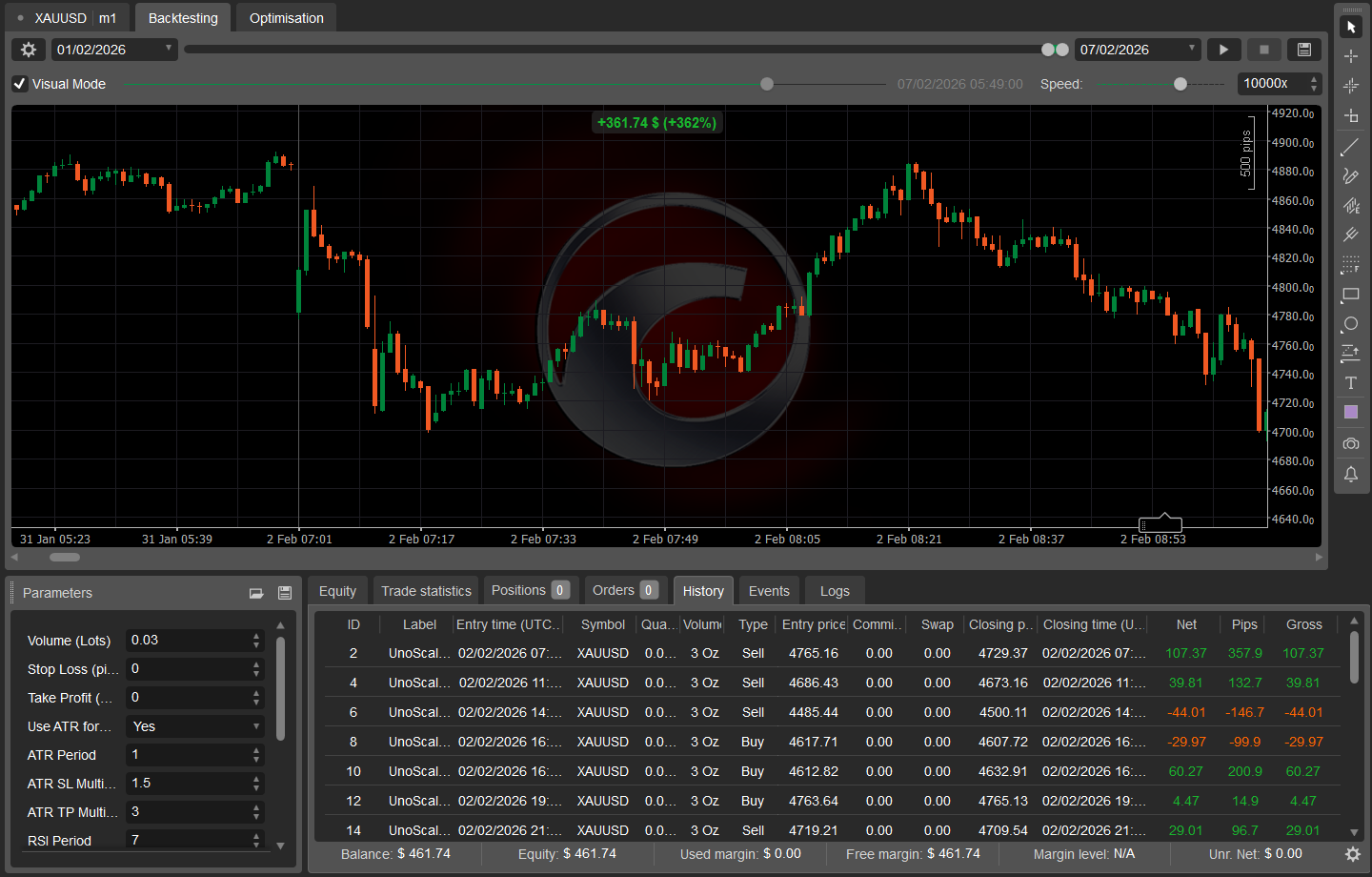Open backtesting settings with the gear icon
Image resolution: width=1372 pixels, height=877 pixels.
click(28, 50)
